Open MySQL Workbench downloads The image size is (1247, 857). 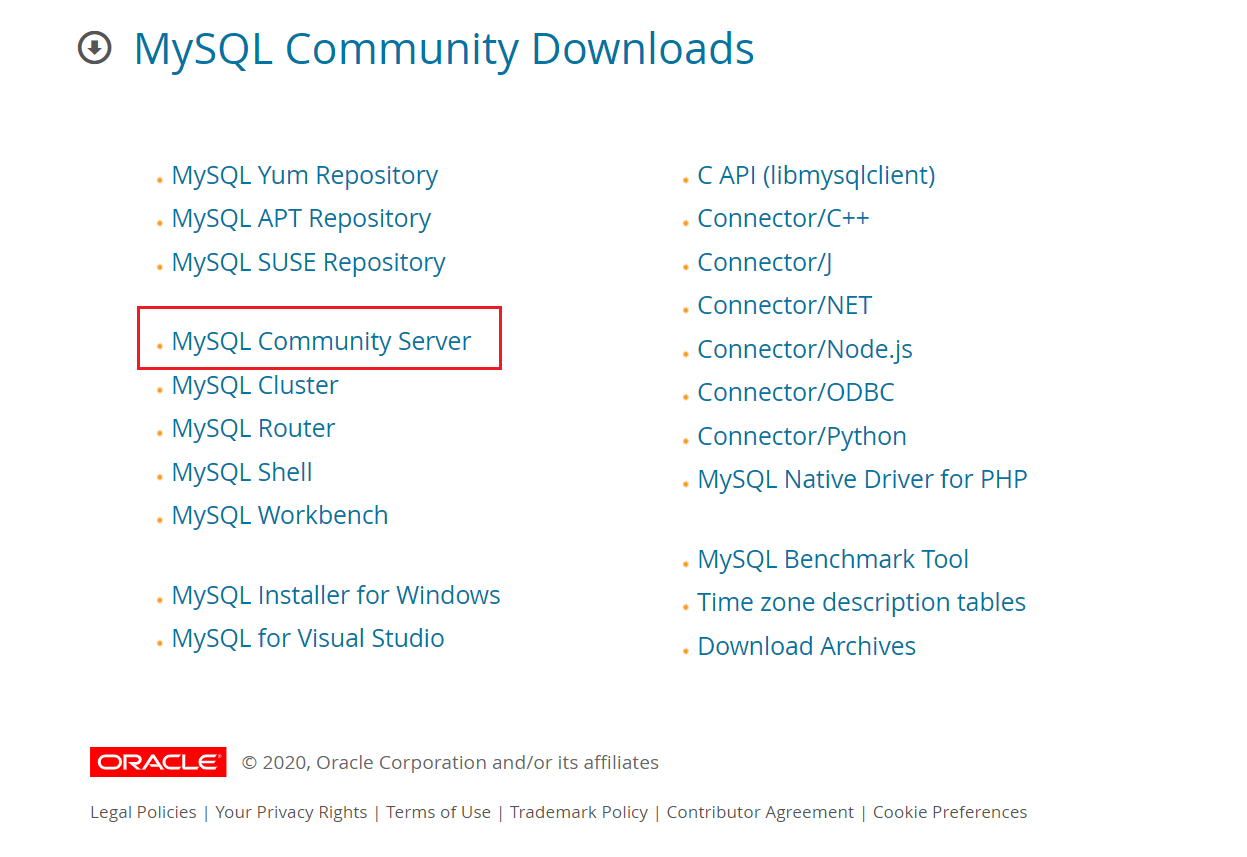point(279,515)
